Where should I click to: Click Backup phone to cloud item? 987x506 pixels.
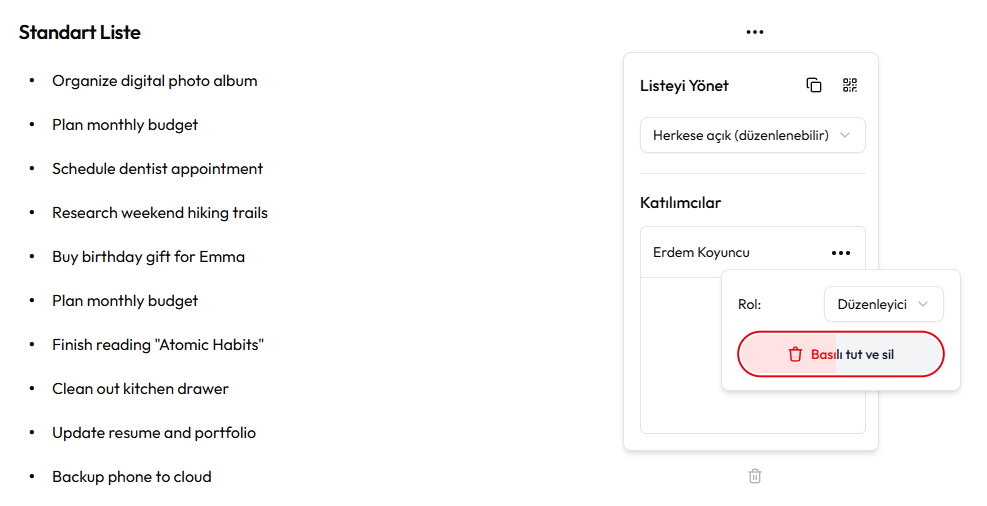tap(132, 477)
